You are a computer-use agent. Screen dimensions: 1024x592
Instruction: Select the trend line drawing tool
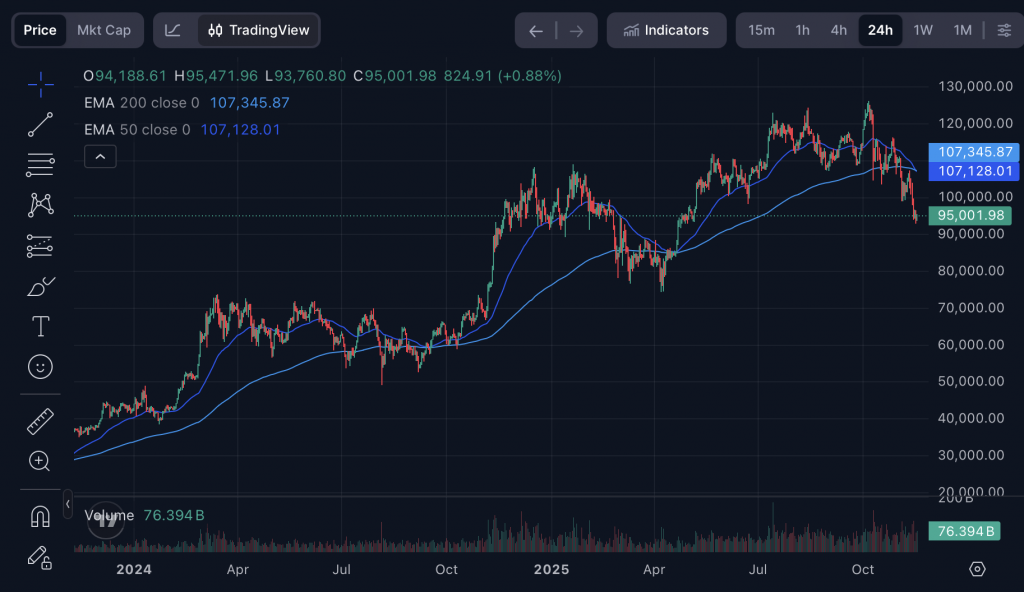40,124
